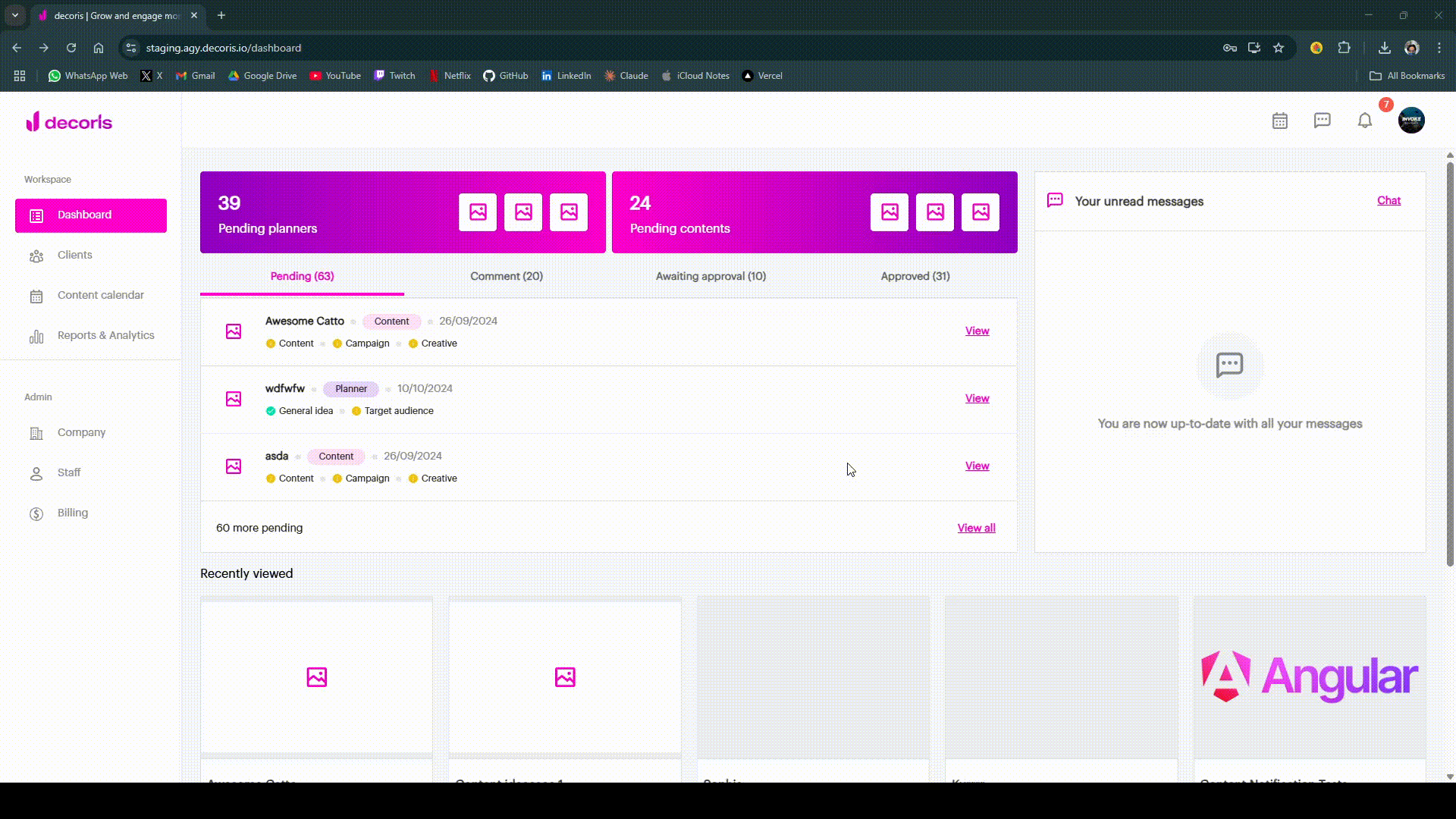Open the Content calendar section

91,296
